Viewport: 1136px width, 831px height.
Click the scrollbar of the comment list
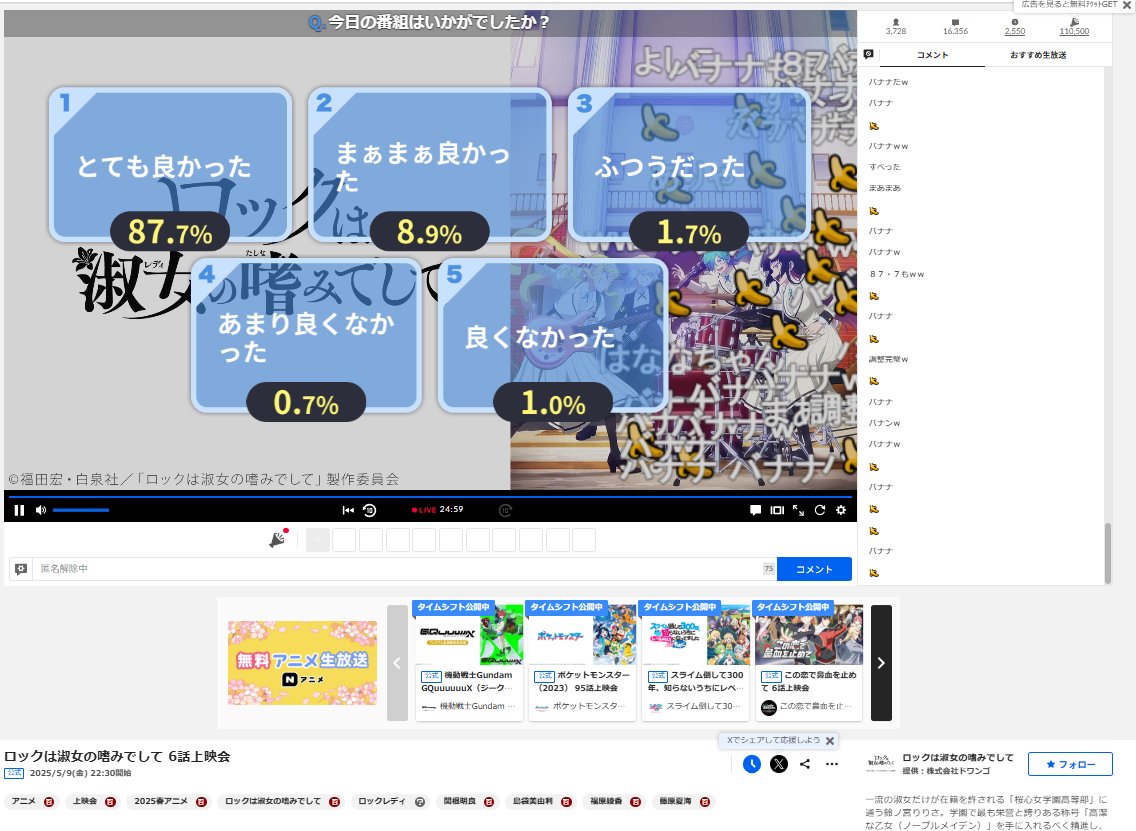(x=1107, y=553)
